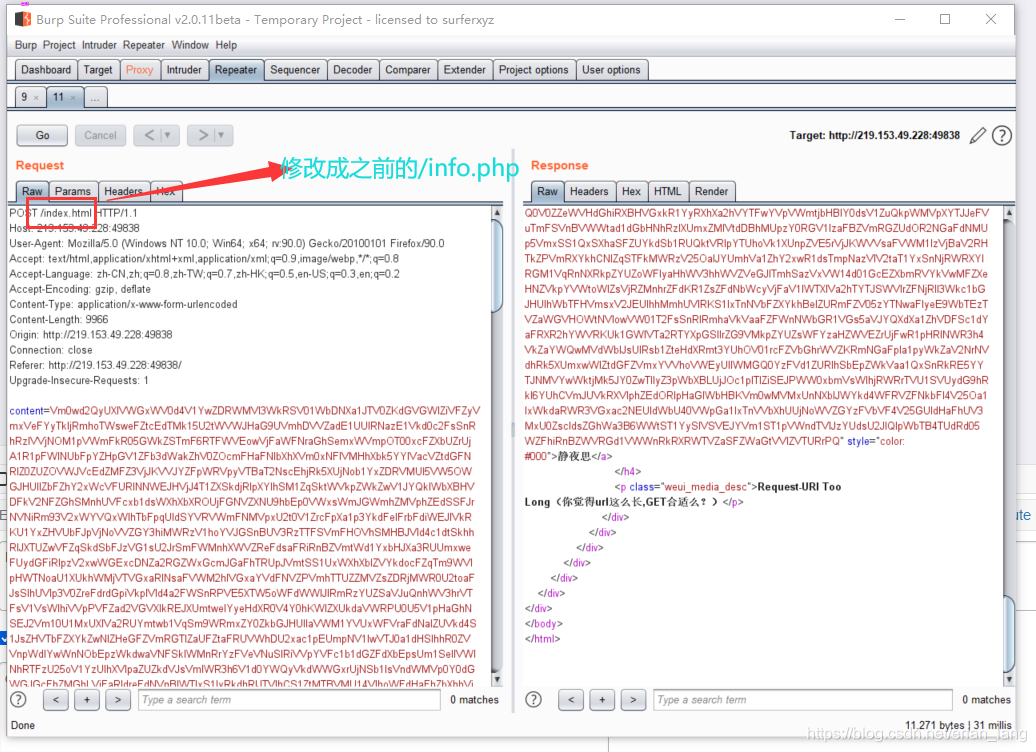Click the Content-Length: 9966 header line
This screenshot has width=1036, height=752.
(59, 320)
